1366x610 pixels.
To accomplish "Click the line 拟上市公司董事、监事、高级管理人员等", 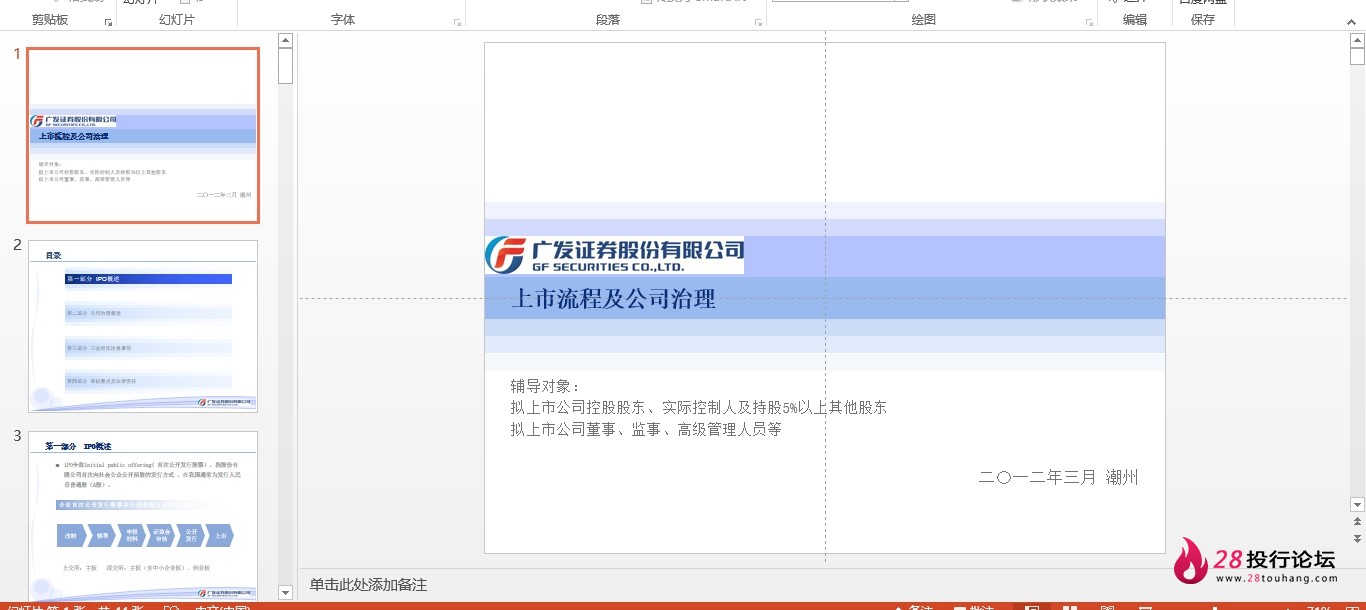I will click(x=645, y=430).
